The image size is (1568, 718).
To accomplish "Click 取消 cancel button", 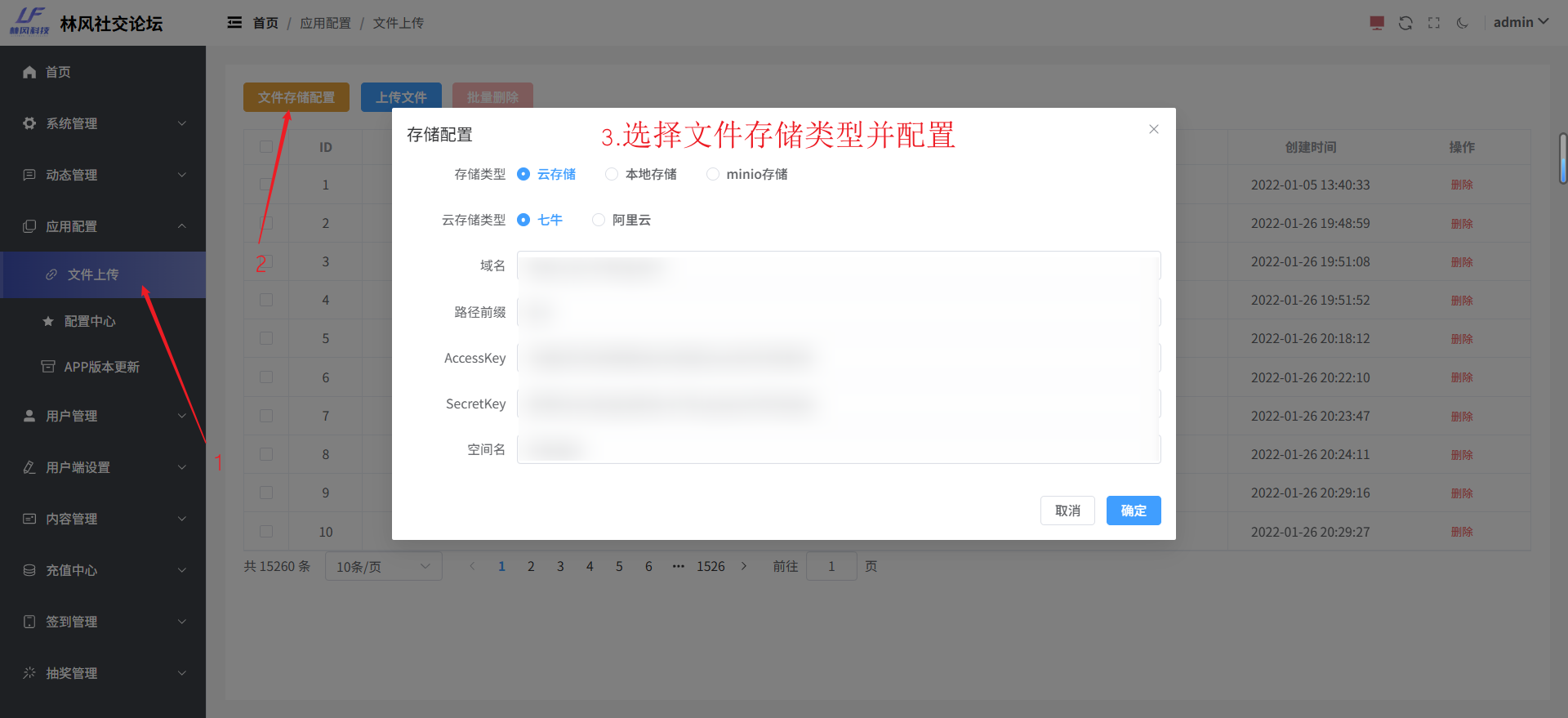I will (1067, 511).
